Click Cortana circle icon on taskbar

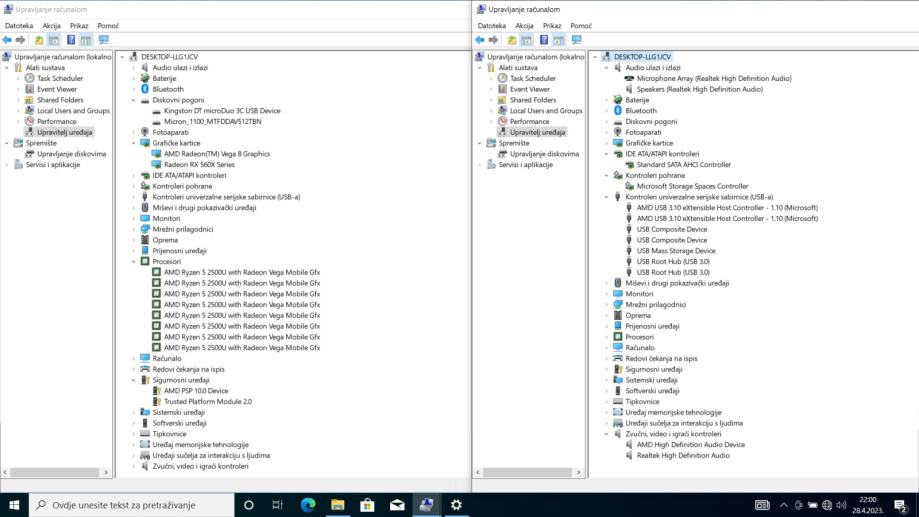249,505
